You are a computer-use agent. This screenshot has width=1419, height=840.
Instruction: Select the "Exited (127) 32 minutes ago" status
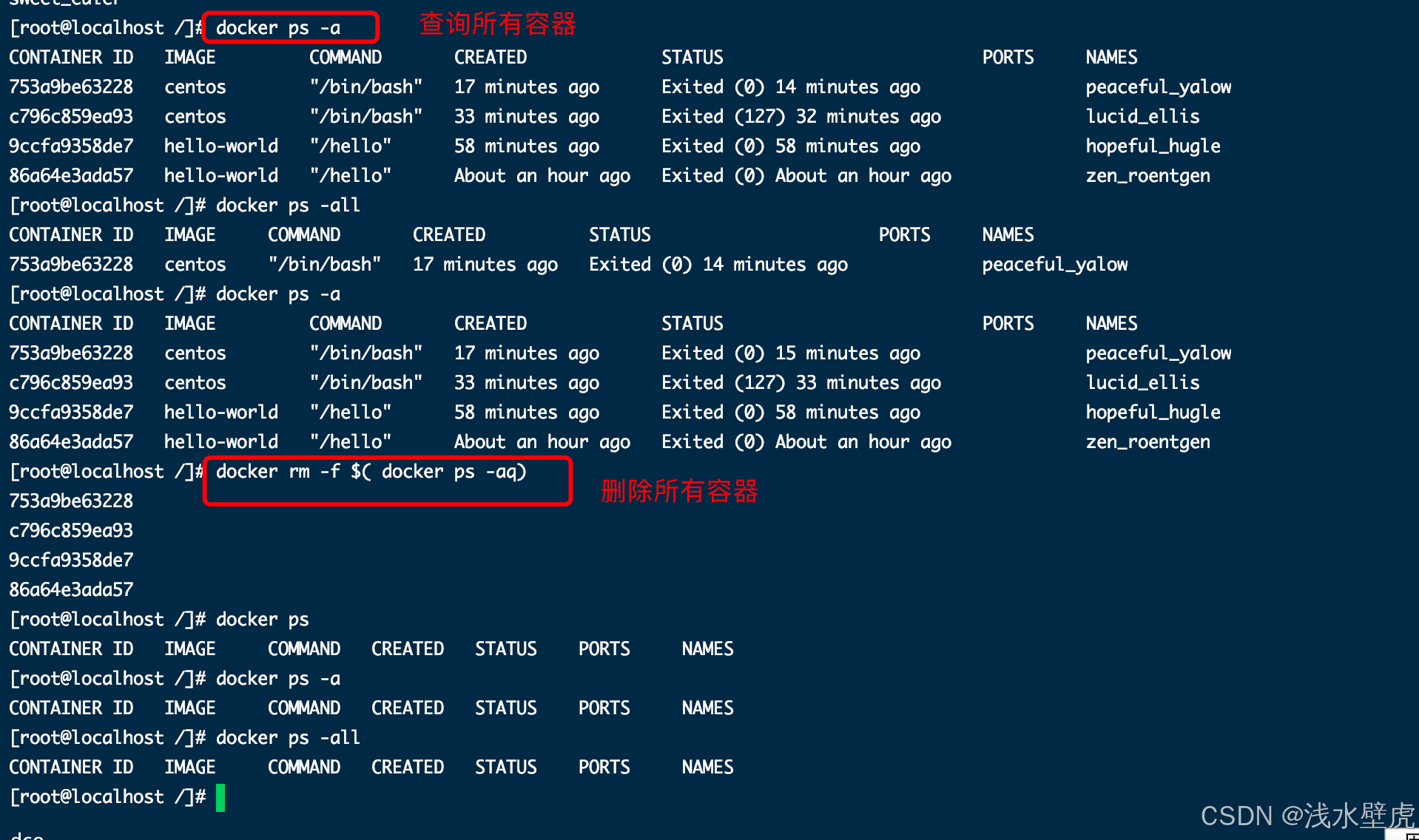point(801,117)
